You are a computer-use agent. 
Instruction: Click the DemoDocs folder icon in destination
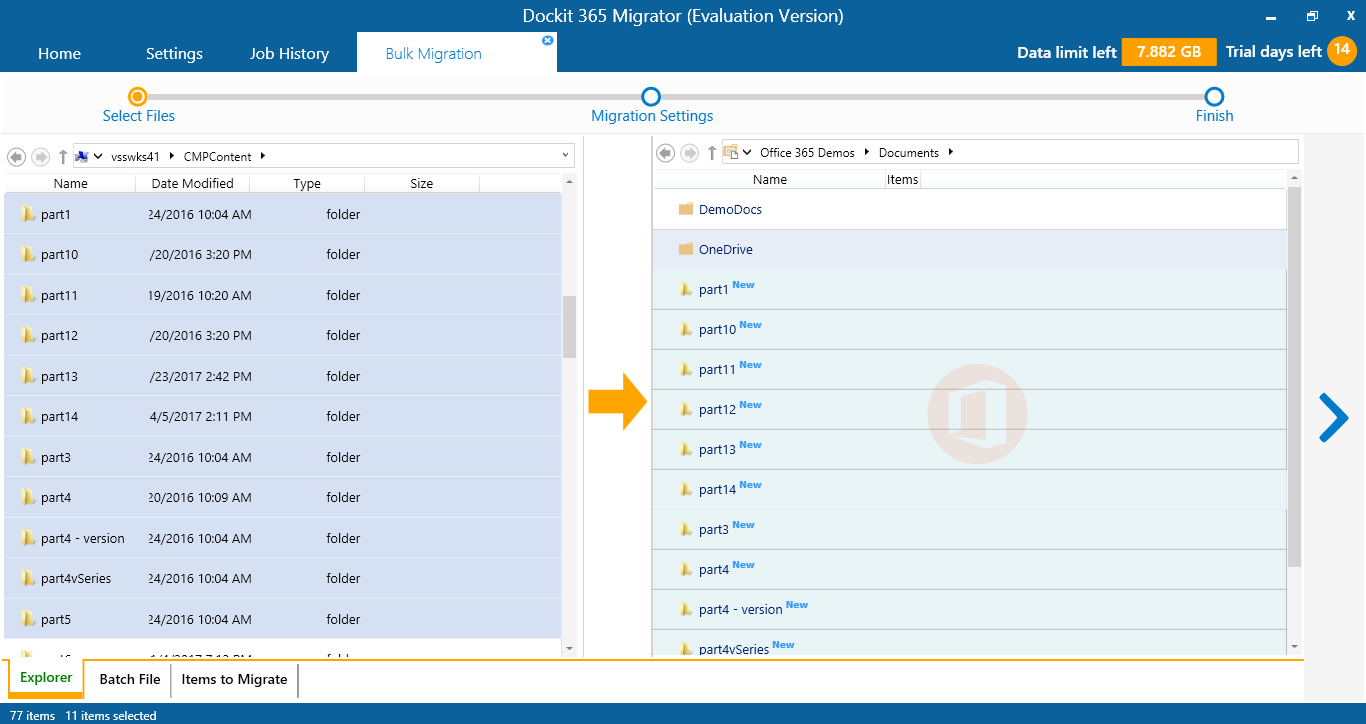686,209
